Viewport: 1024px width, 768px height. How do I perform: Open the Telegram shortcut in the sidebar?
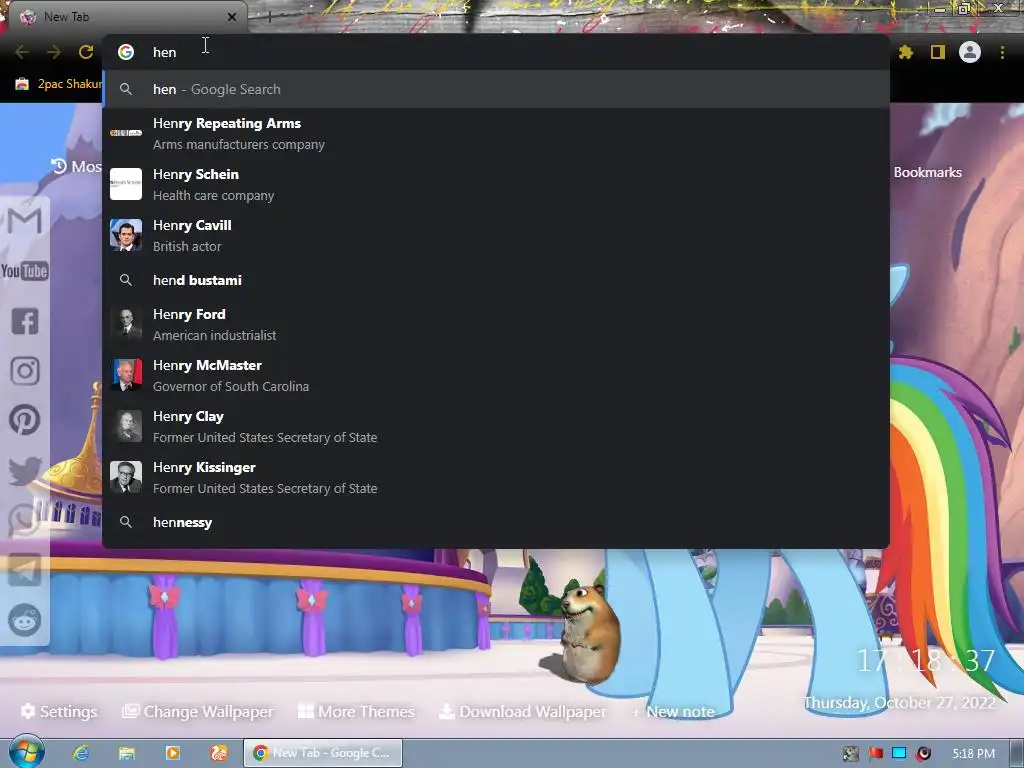pos(25,569)
